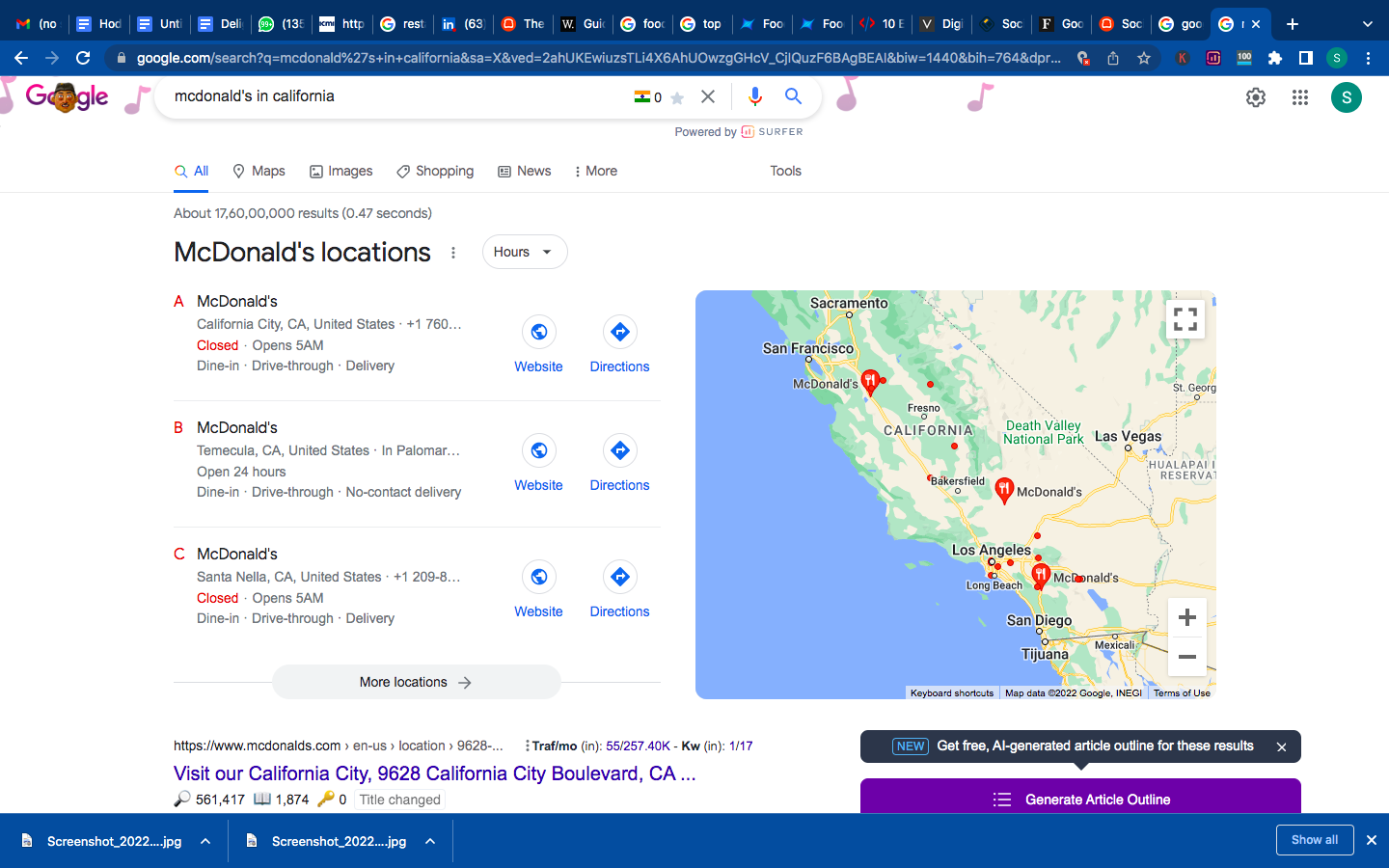Open map Keyboard shortcuts
The height and width of the screenshot is (868, 1389).
coord(952,692)
